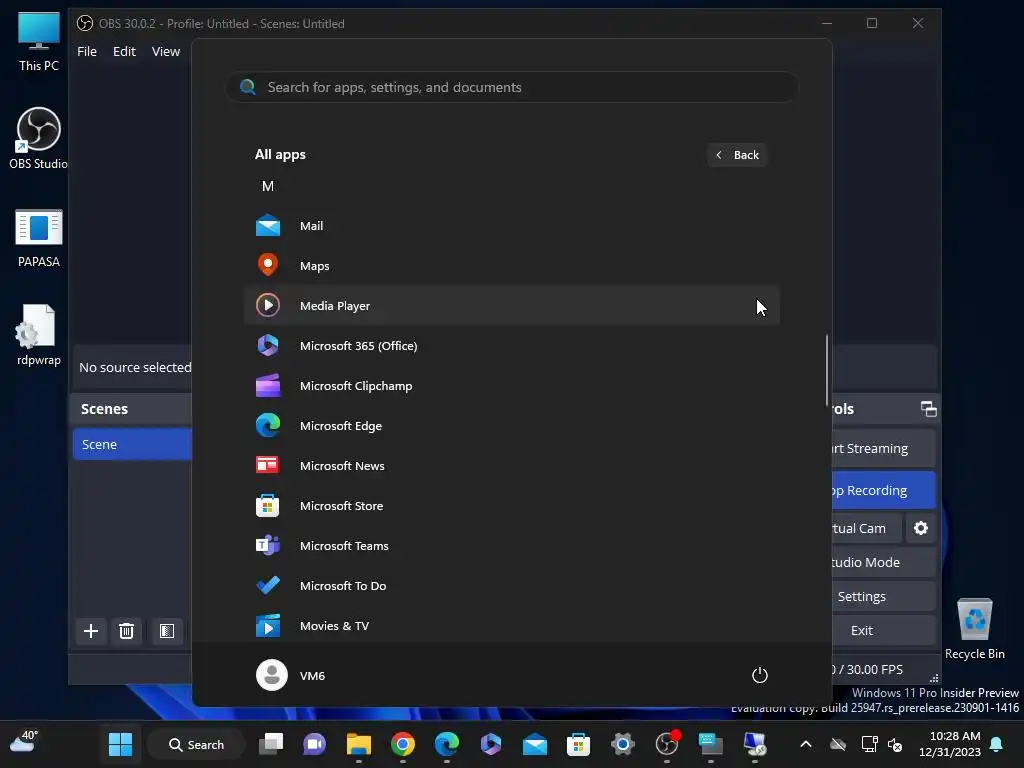
Task: Open Settings gear on taskbar
Action: pyautogui.click(x=622, y=744)
